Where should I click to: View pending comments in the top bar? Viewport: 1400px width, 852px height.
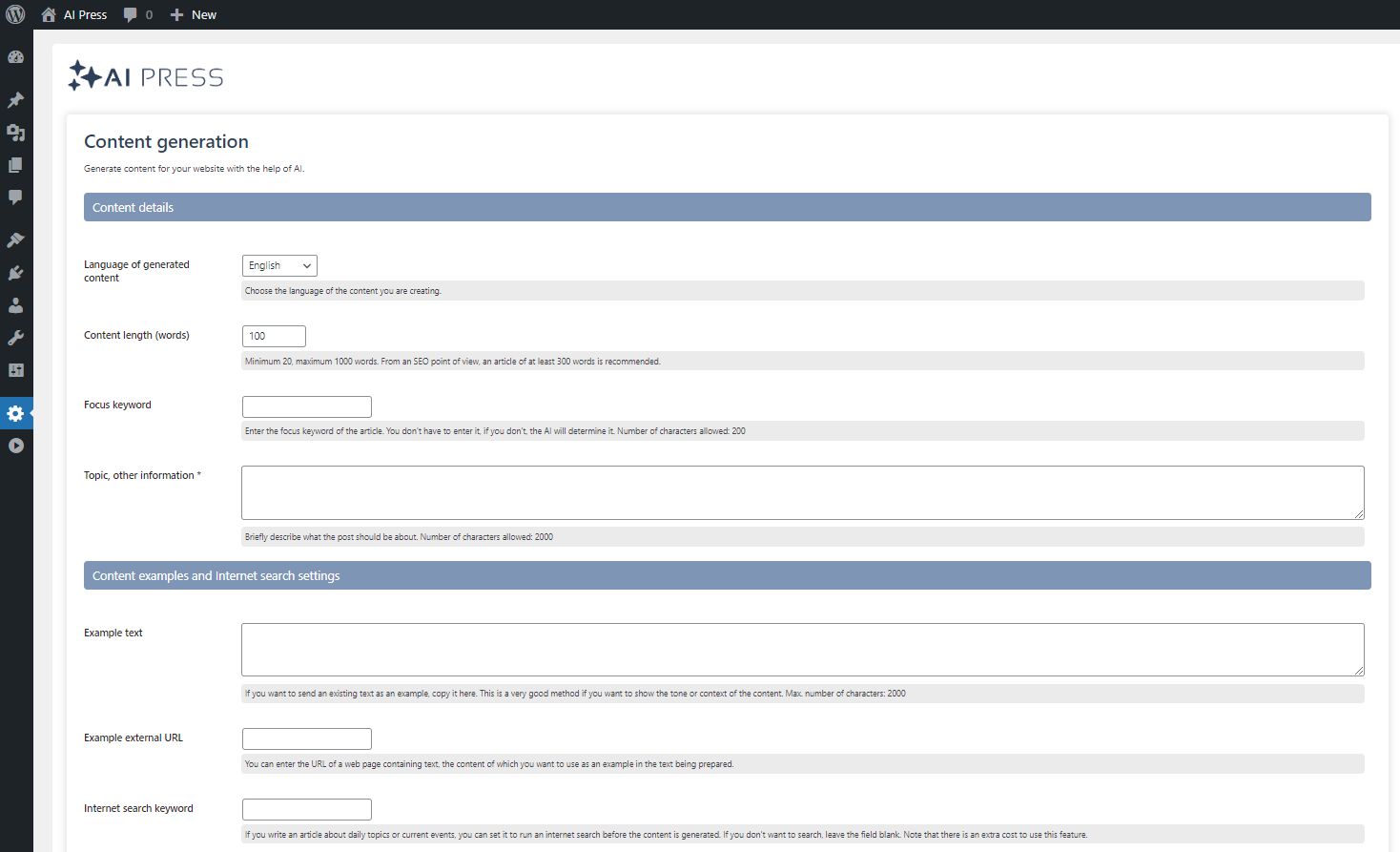pos(138,14)
